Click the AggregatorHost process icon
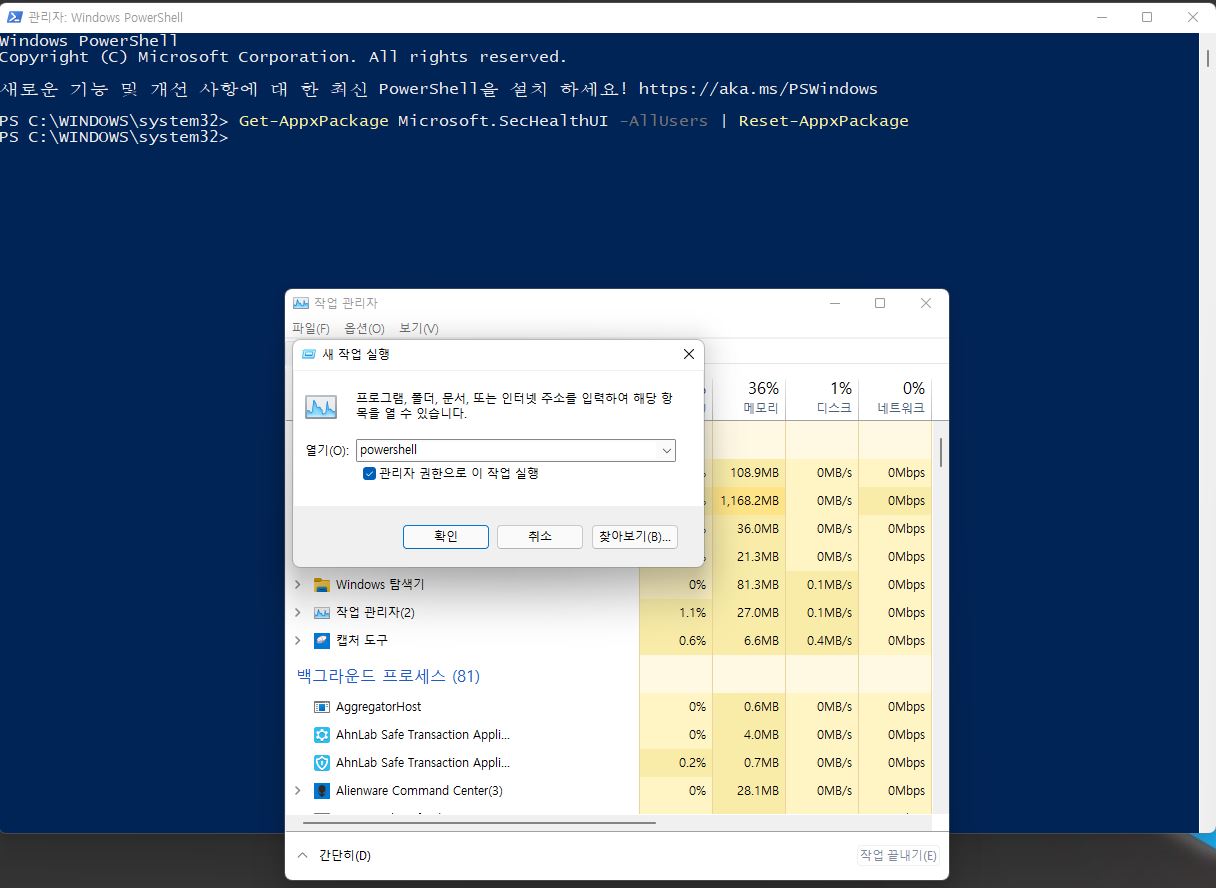The width and height of the screenshot is (1216, 888). click(x=322, y=707)
